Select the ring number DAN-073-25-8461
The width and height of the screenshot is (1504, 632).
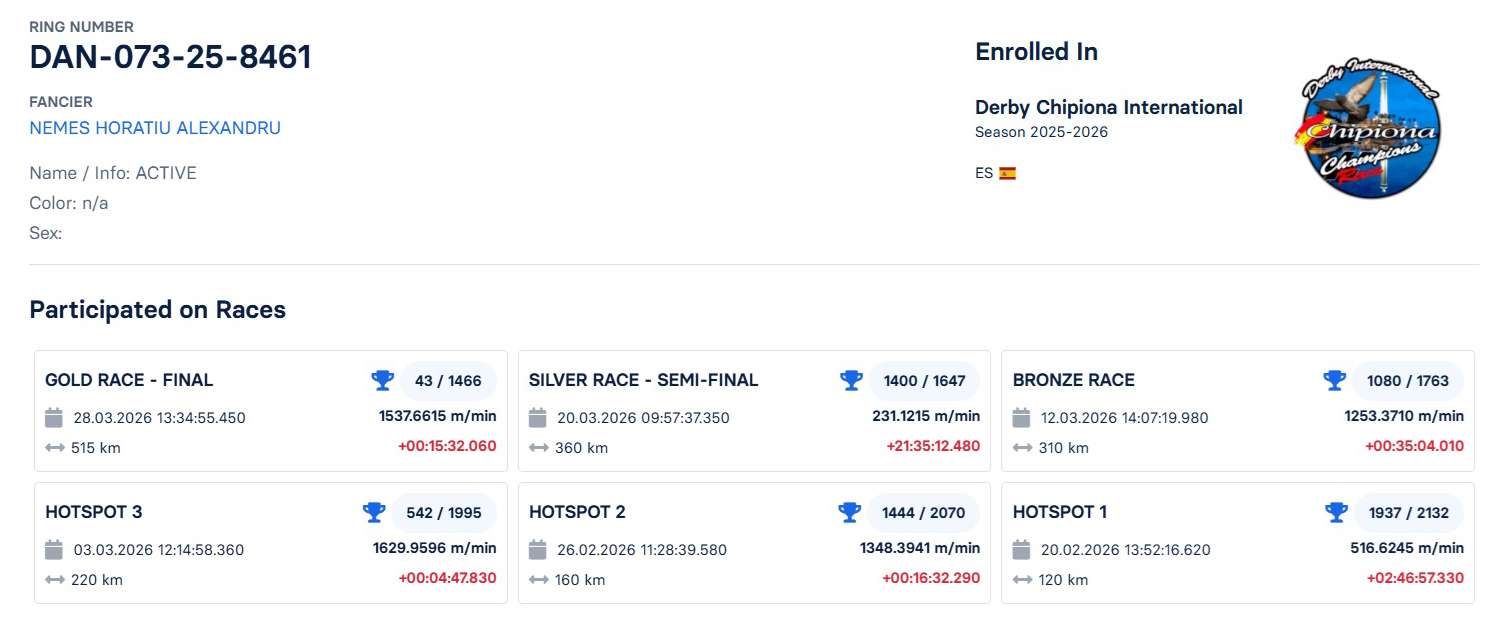(170, 58)
